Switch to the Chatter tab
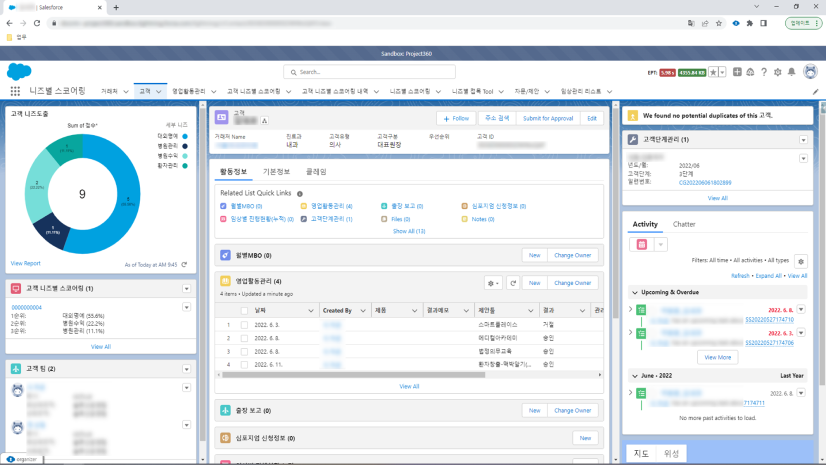Screen dimensions: 826x465 pyautogui.click(x=684, y=224)
